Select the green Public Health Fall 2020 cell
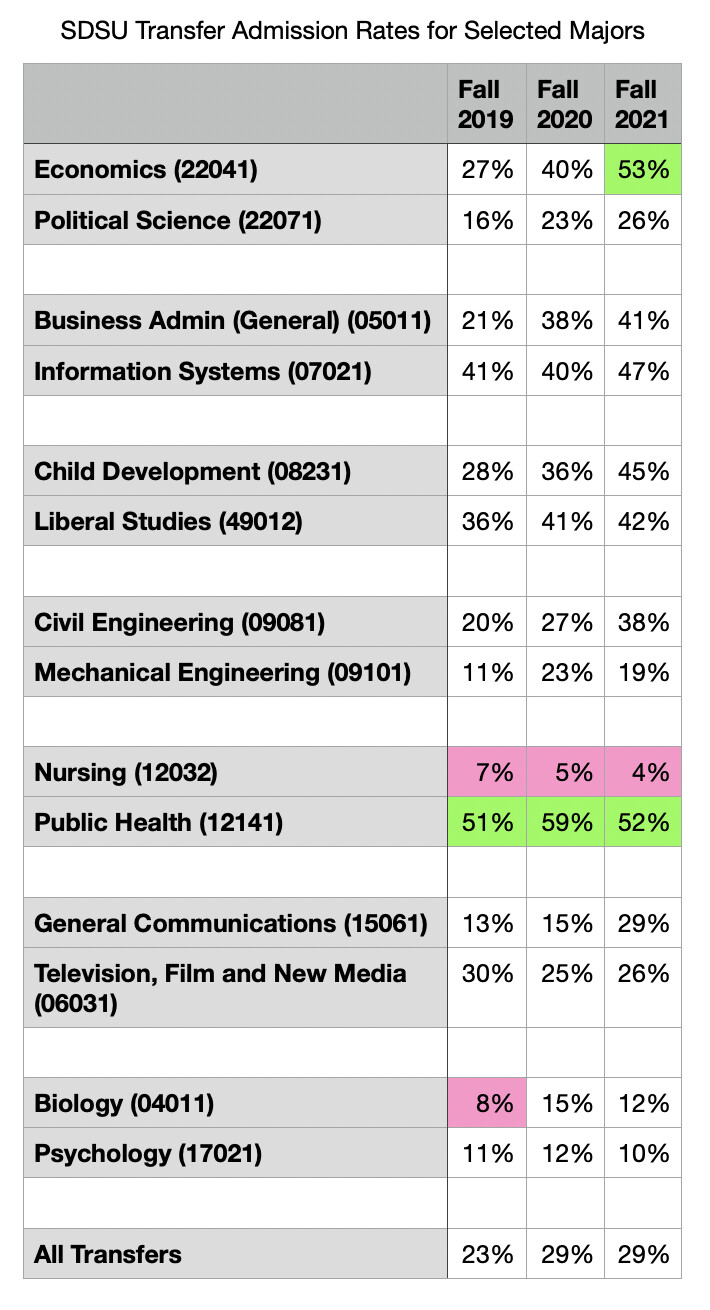The height and width of the screenshot is (1310, 710). 565,823
